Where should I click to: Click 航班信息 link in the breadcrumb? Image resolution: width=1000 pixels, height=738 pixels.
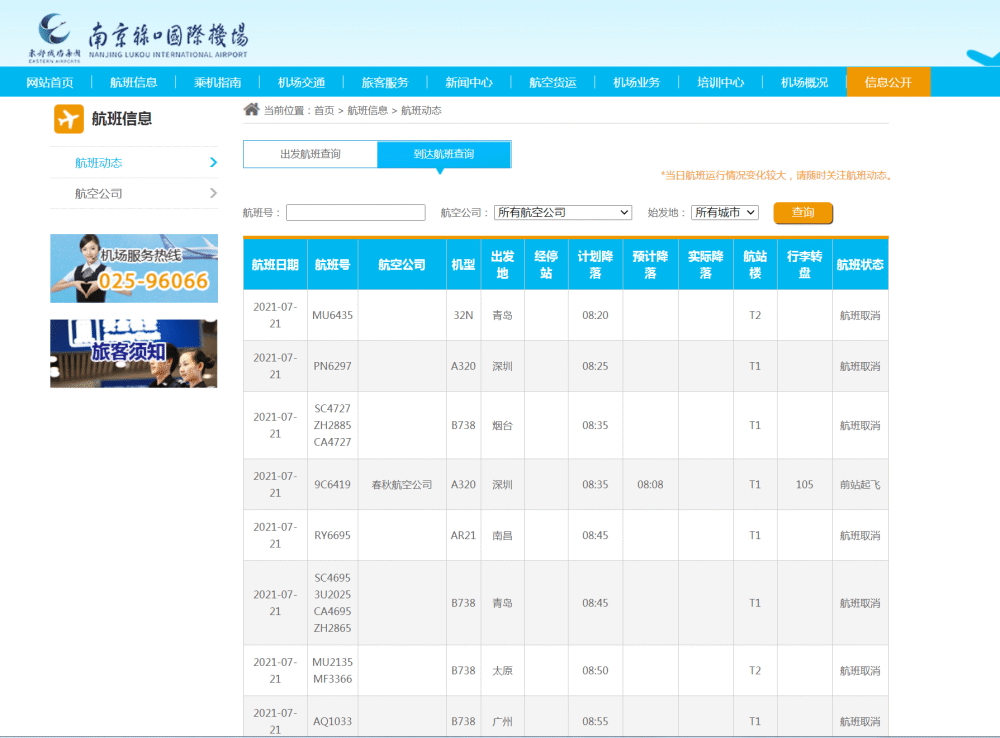click(367, 110)
